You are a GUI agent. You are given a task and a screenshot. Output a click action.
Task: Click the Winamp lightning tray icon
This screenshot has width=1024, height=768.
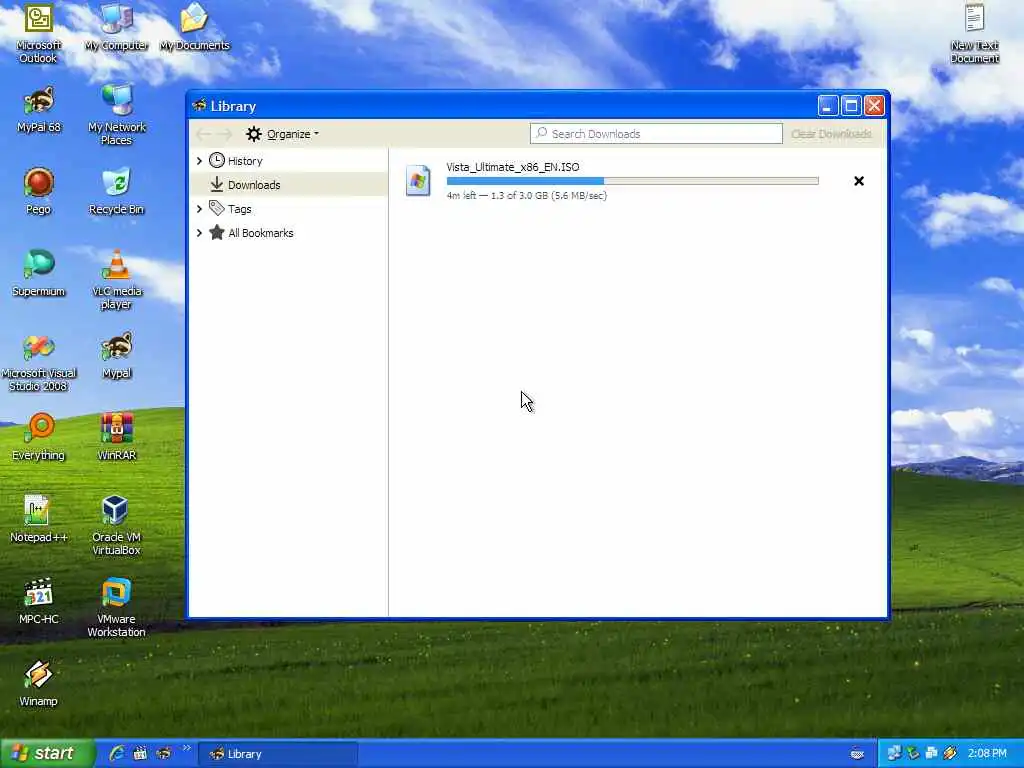pyautogui.click(x=950, y=753)
